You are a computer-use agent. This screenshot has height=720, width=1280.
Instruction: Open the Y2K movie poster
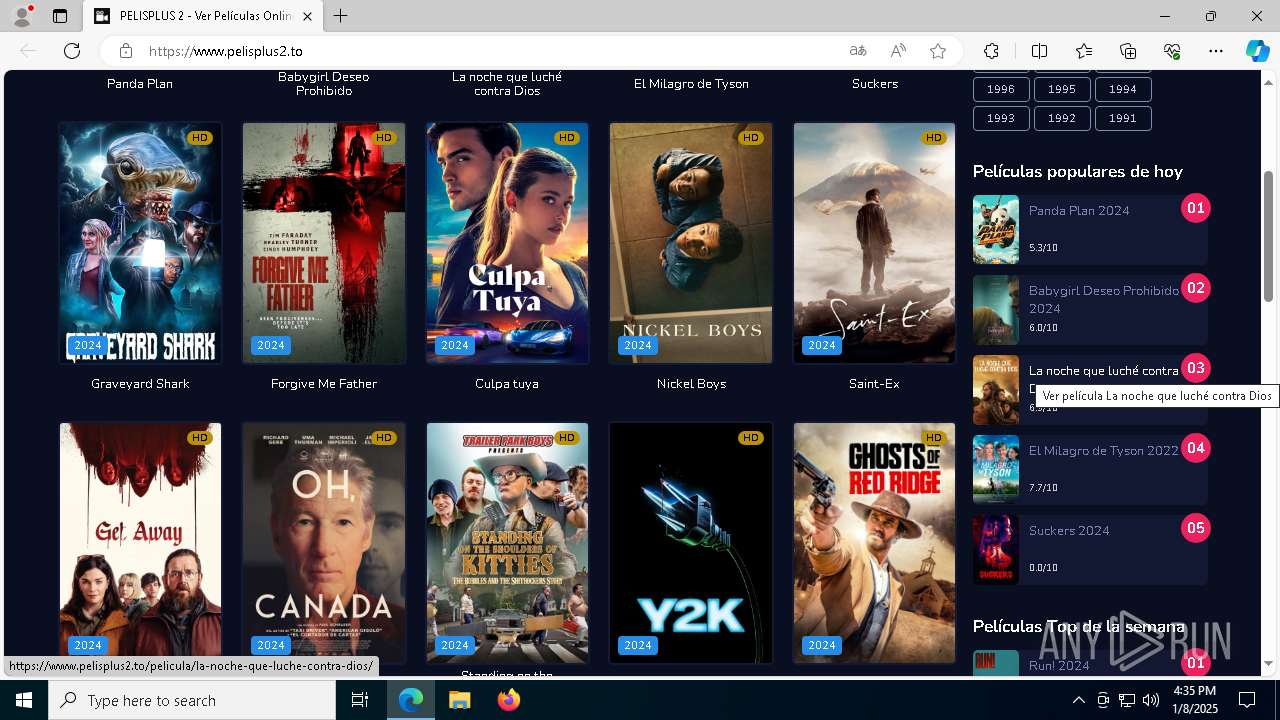[691, 543]
